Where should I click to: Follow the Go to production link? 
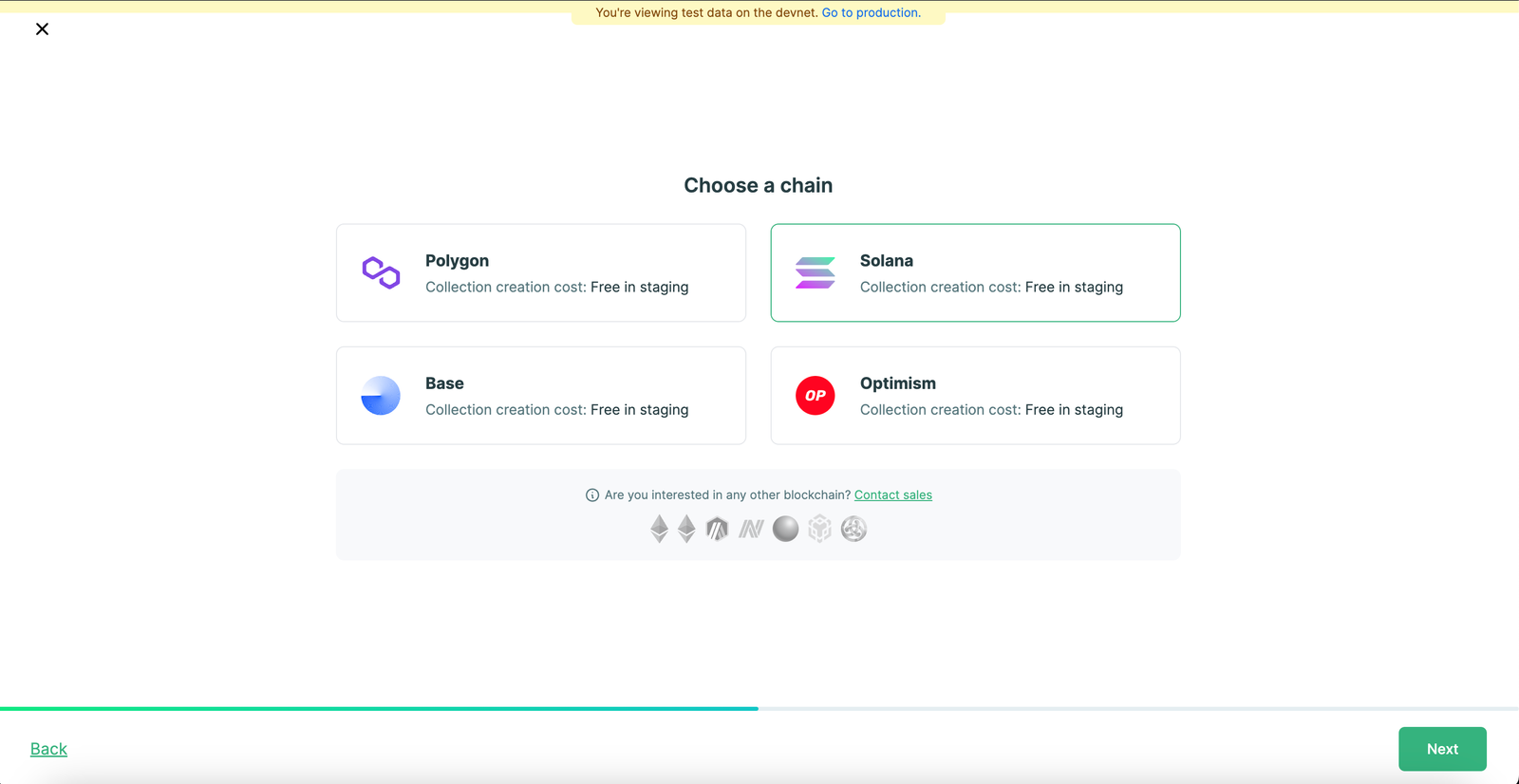click(871, 13)
